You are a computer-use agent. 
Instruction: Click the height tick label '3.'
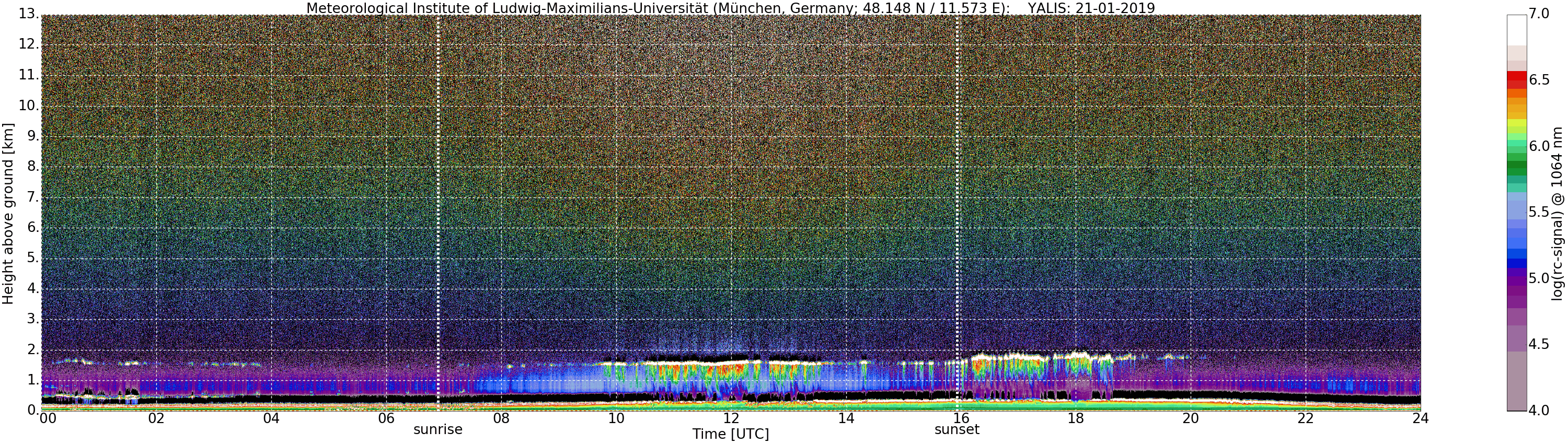(x=32, y=318)
